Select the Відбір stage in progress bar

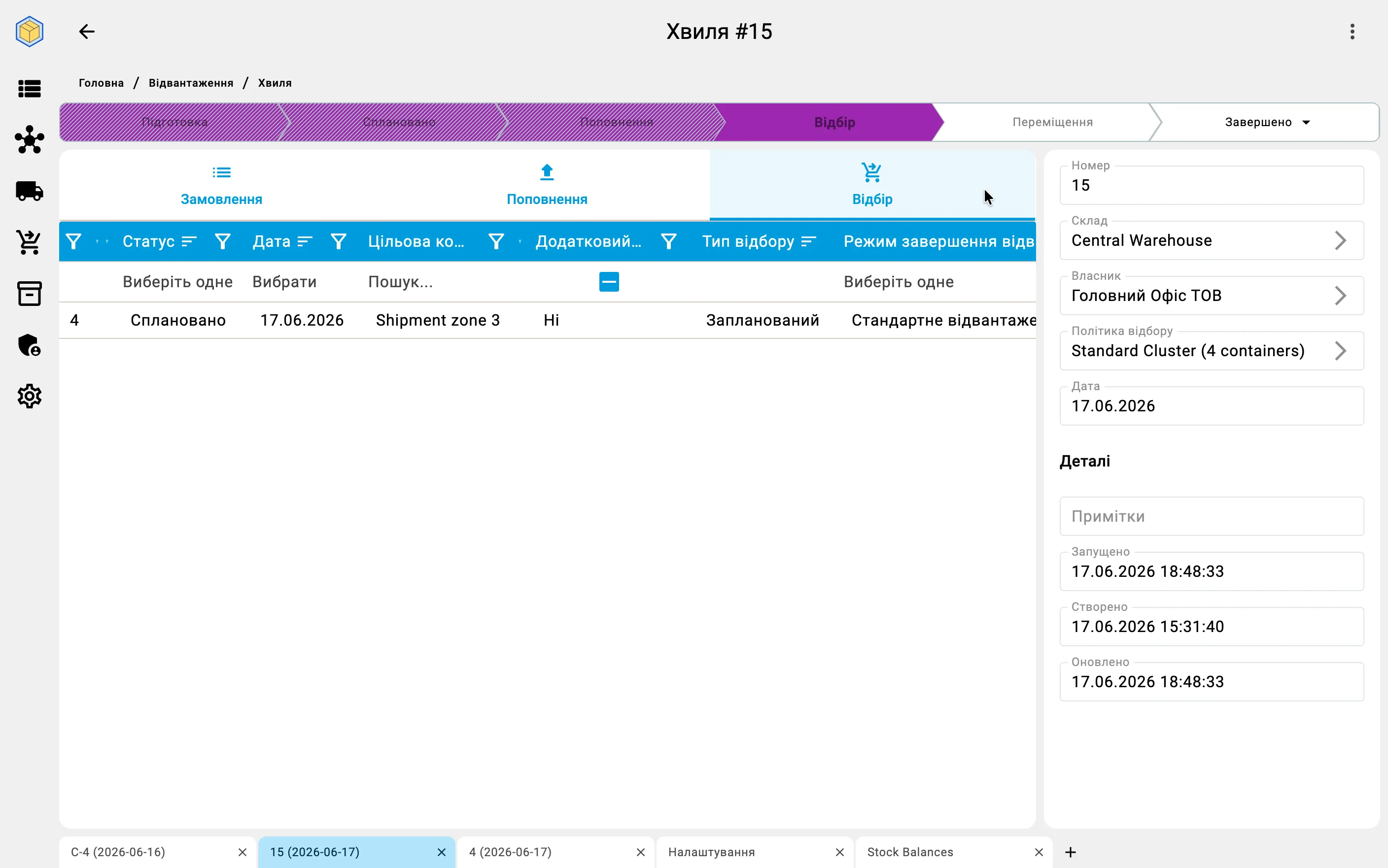pyautogui.click(x=834, y=122)
